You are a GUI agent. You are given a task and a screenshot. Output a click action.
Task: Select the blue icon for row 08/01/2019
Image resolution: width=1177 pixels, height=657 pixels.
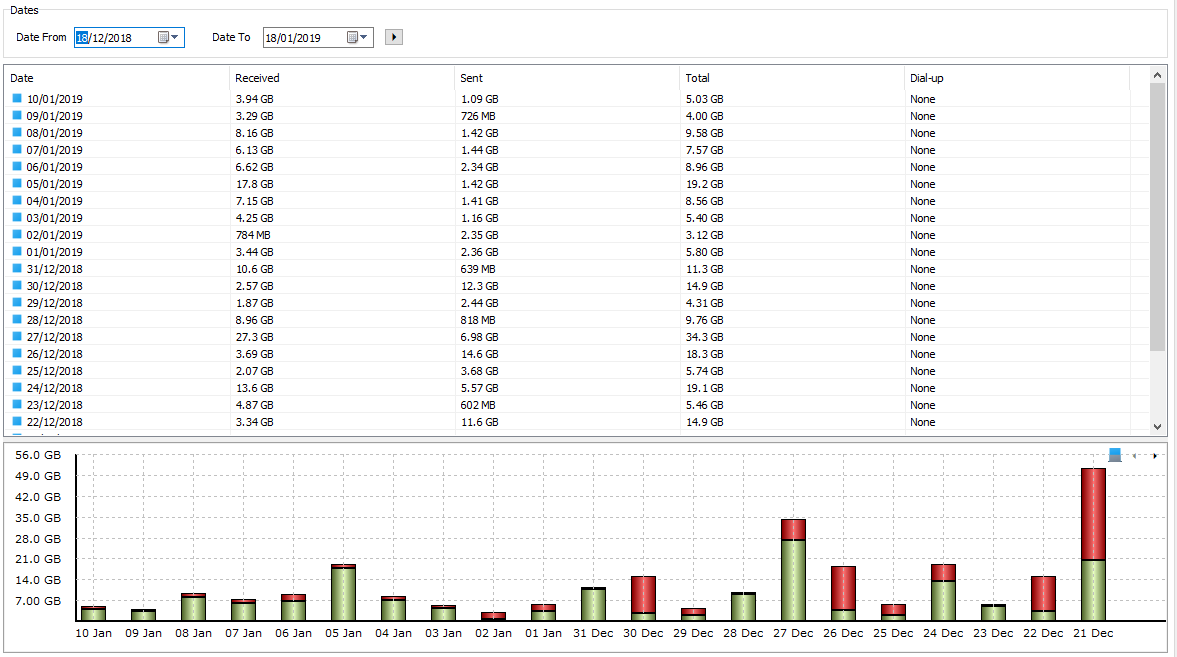[x=17, y=132]
